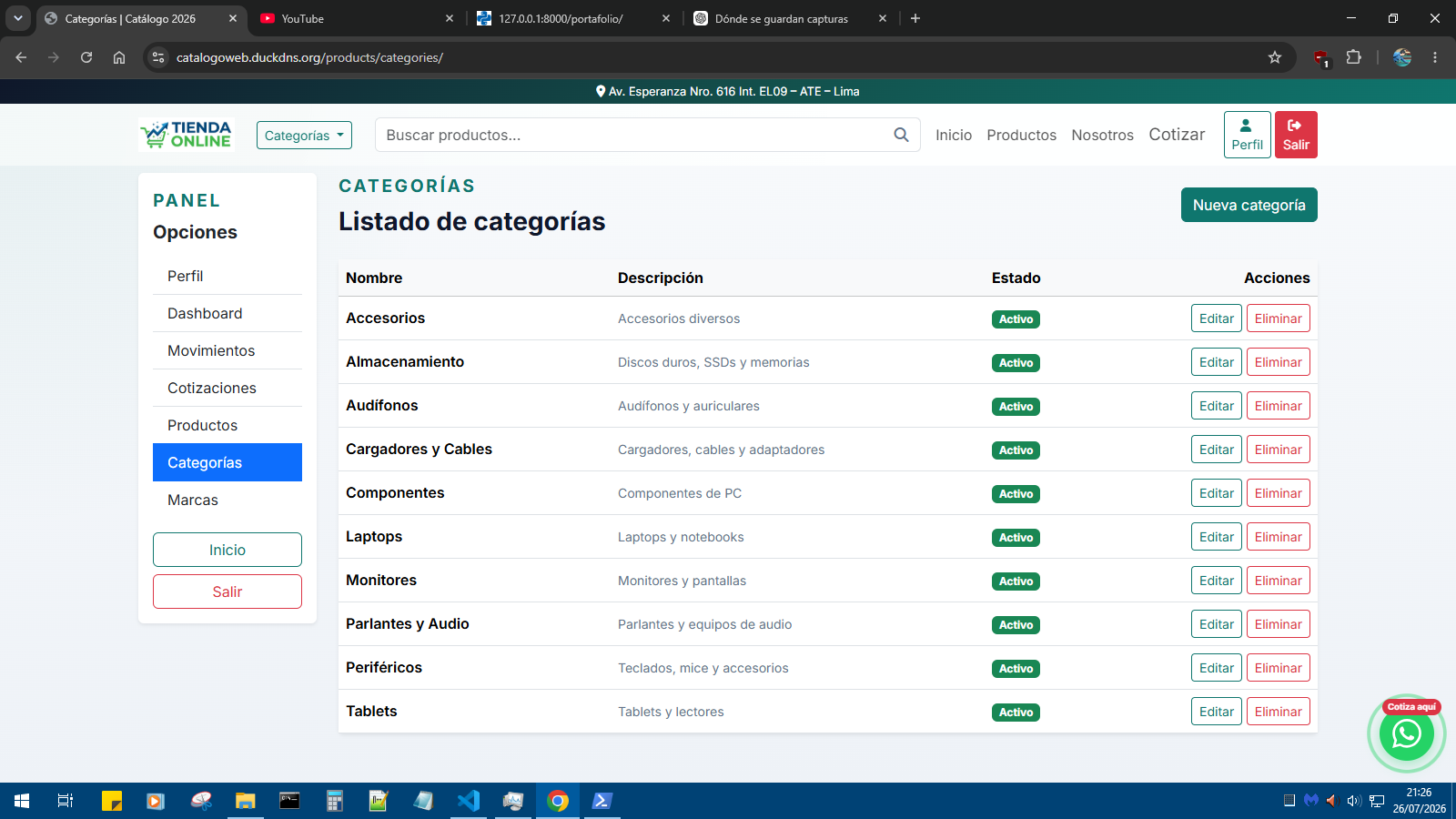Screen dimensions: 1456x819
Task: Click Cotizar in top navigation
Action: point(1177,135)
